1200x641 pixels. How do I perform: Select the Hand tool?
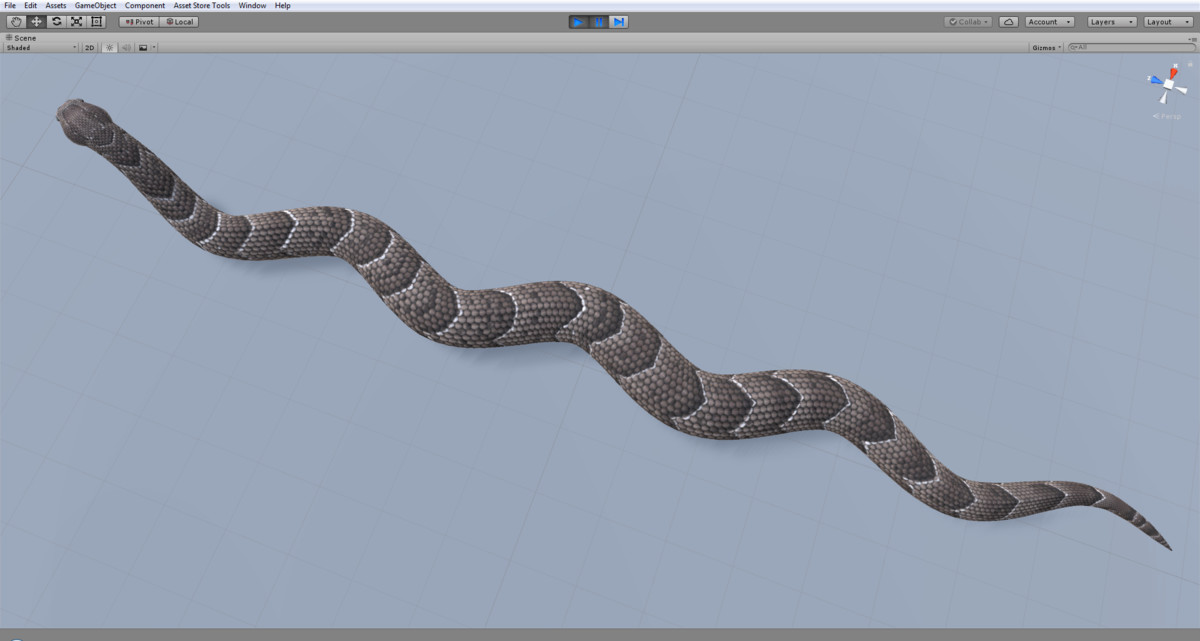[15, 21]
